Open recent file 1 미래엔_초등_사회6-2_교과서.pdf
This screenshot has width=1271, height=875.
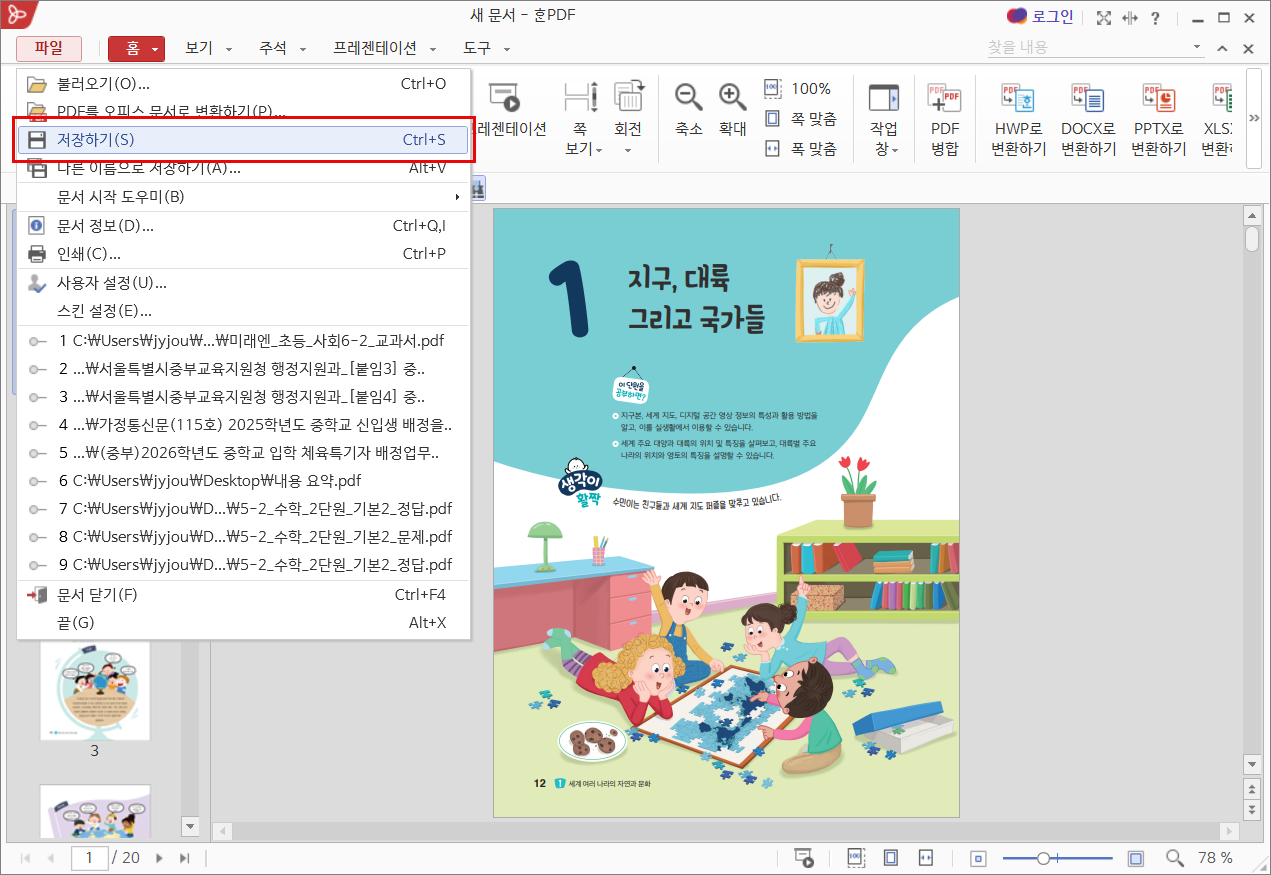pyautogui.click(x=243, y=341)
